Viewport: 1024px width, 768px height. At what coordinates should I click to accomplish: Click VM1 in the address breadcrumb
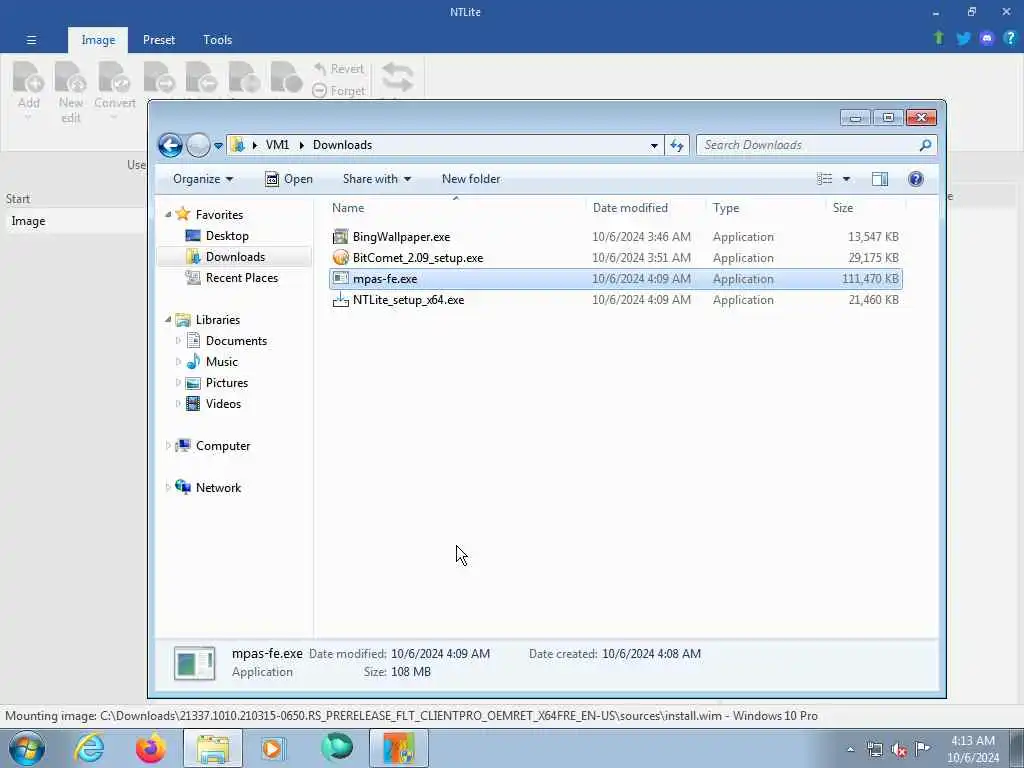[x=277, y=145]
